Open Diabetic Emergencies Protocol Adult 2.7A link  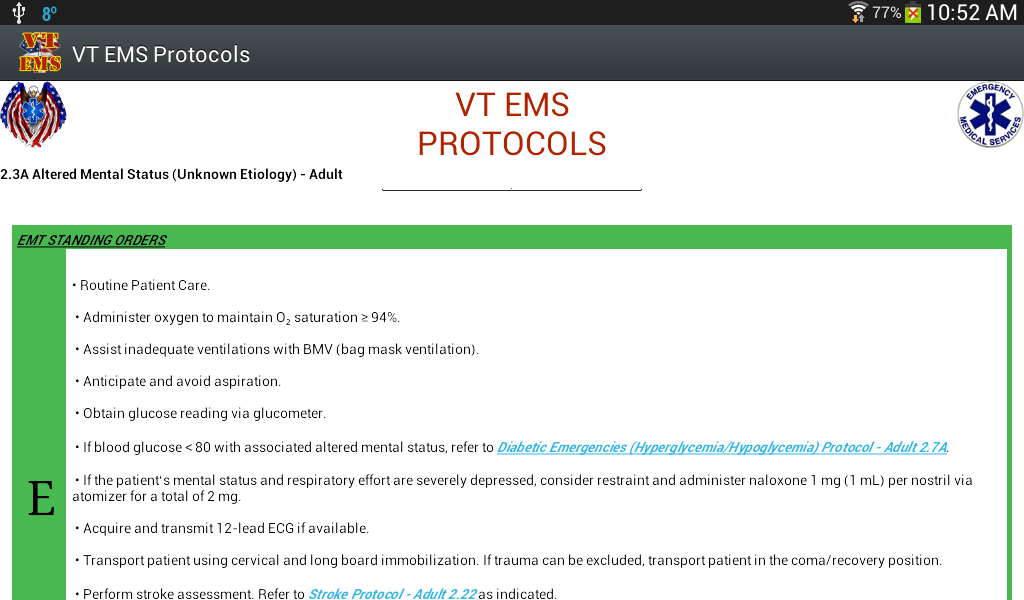click(722, 447)
